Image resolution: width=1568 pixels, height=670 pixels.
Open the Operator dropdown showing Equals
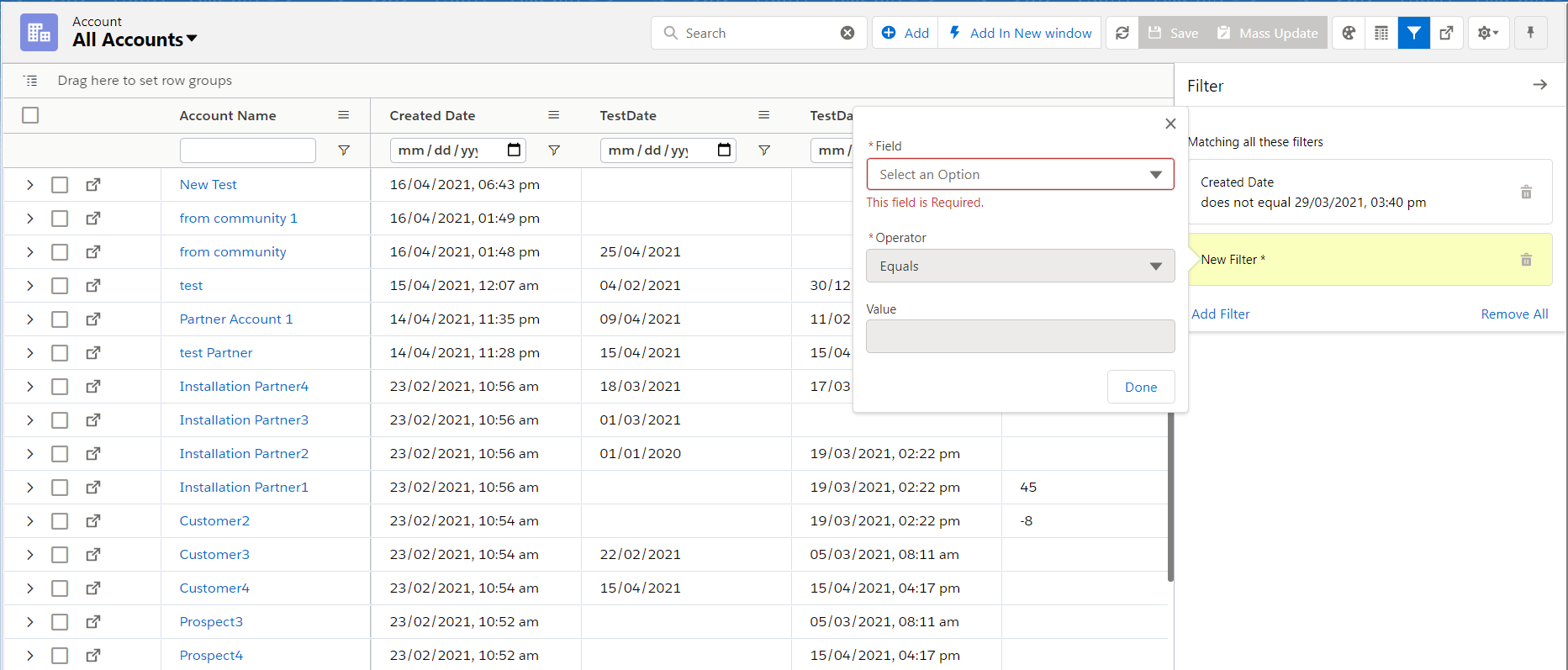1020,266
